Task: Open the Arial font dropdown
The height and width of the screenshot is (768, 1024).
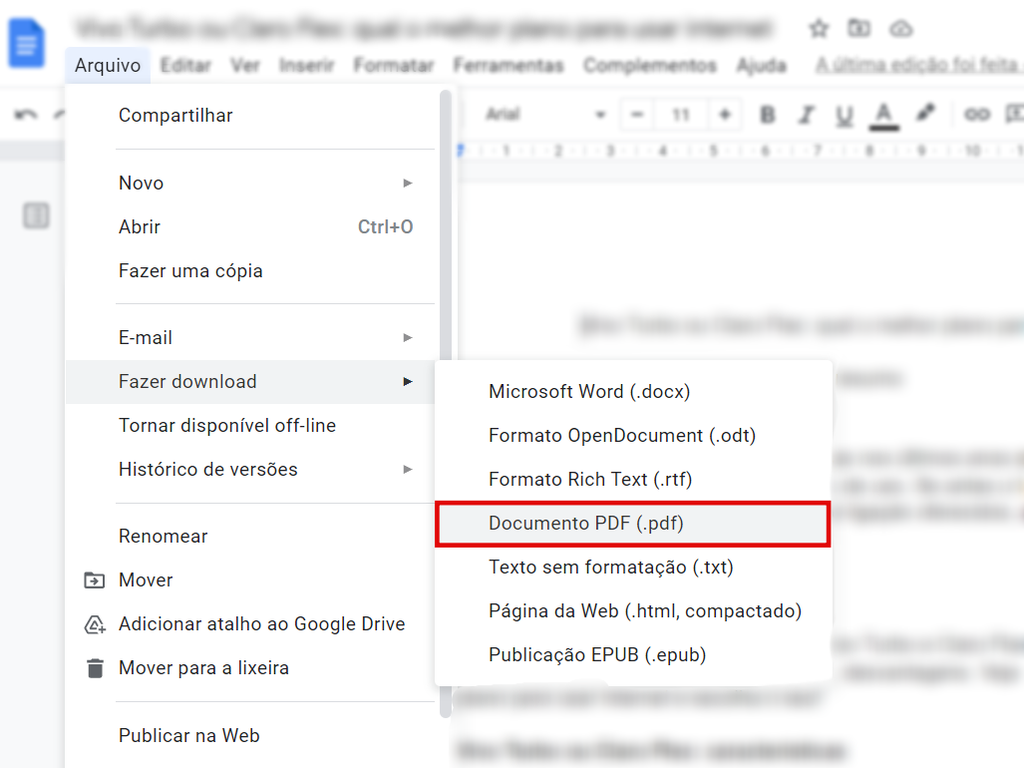Action: click(545, 115)
